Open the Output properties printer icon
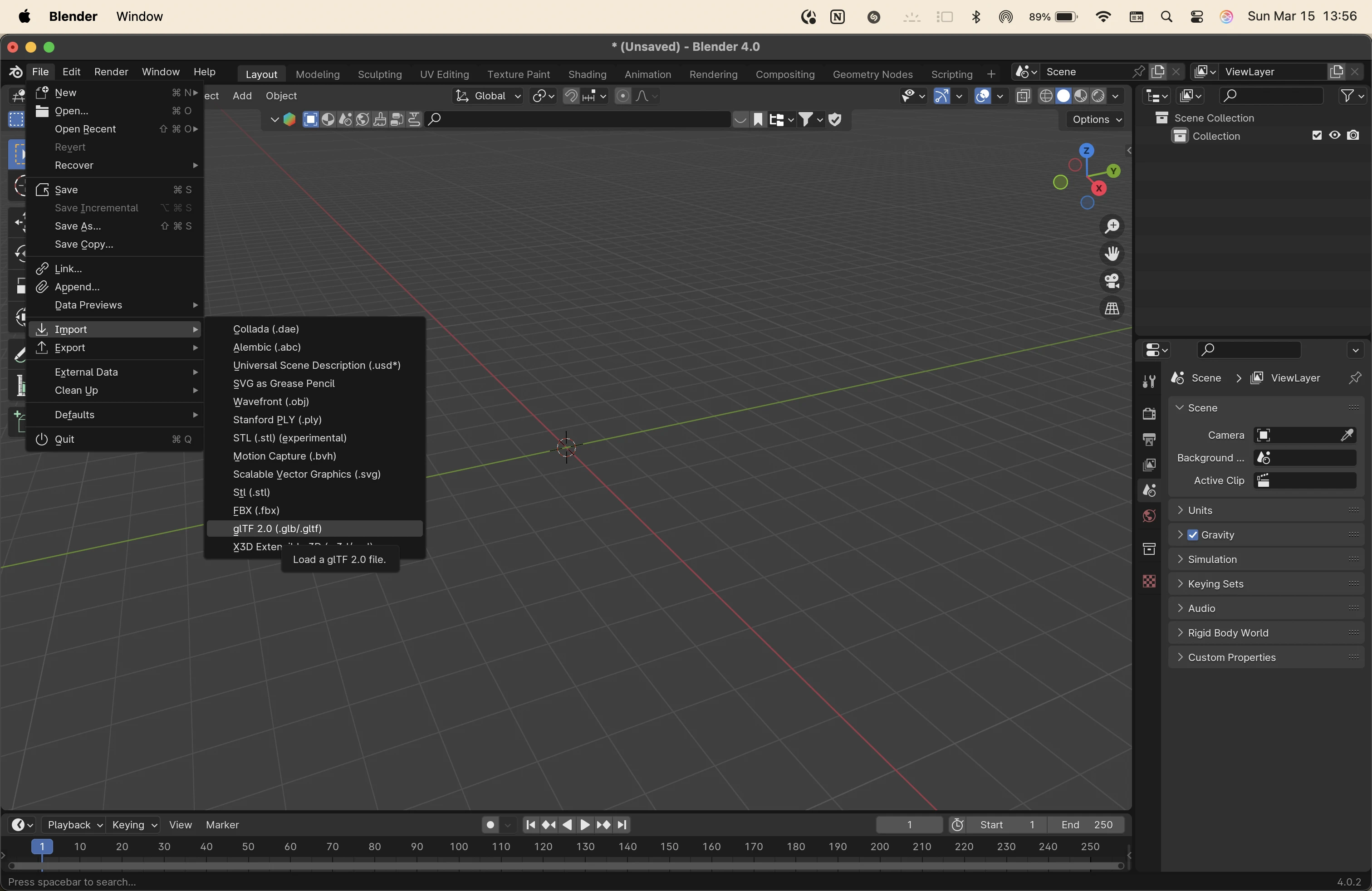Screen dimensions: 1372x891 (1149, 440)
